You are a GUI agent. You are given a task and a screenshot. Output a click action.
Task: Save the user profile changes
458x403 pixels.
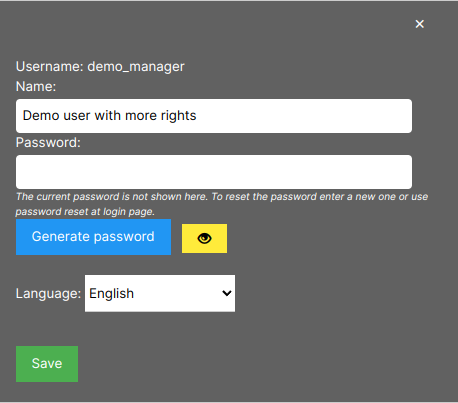click(x=47, y=364)
